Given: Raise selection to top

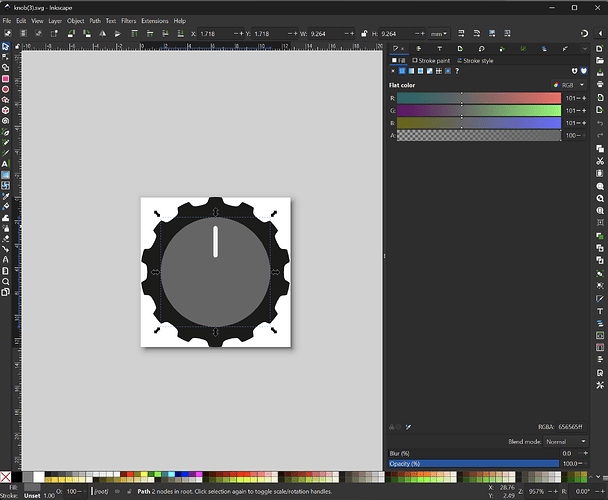Looking at the screenshot, I should tap(134, 34).
